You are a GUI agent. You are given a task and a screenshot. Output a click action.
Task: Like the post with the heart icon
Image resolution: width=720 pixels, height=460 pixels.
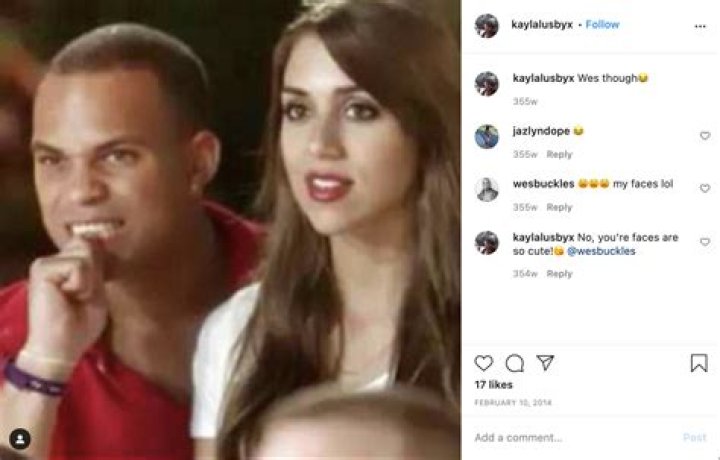click(484, 363)
